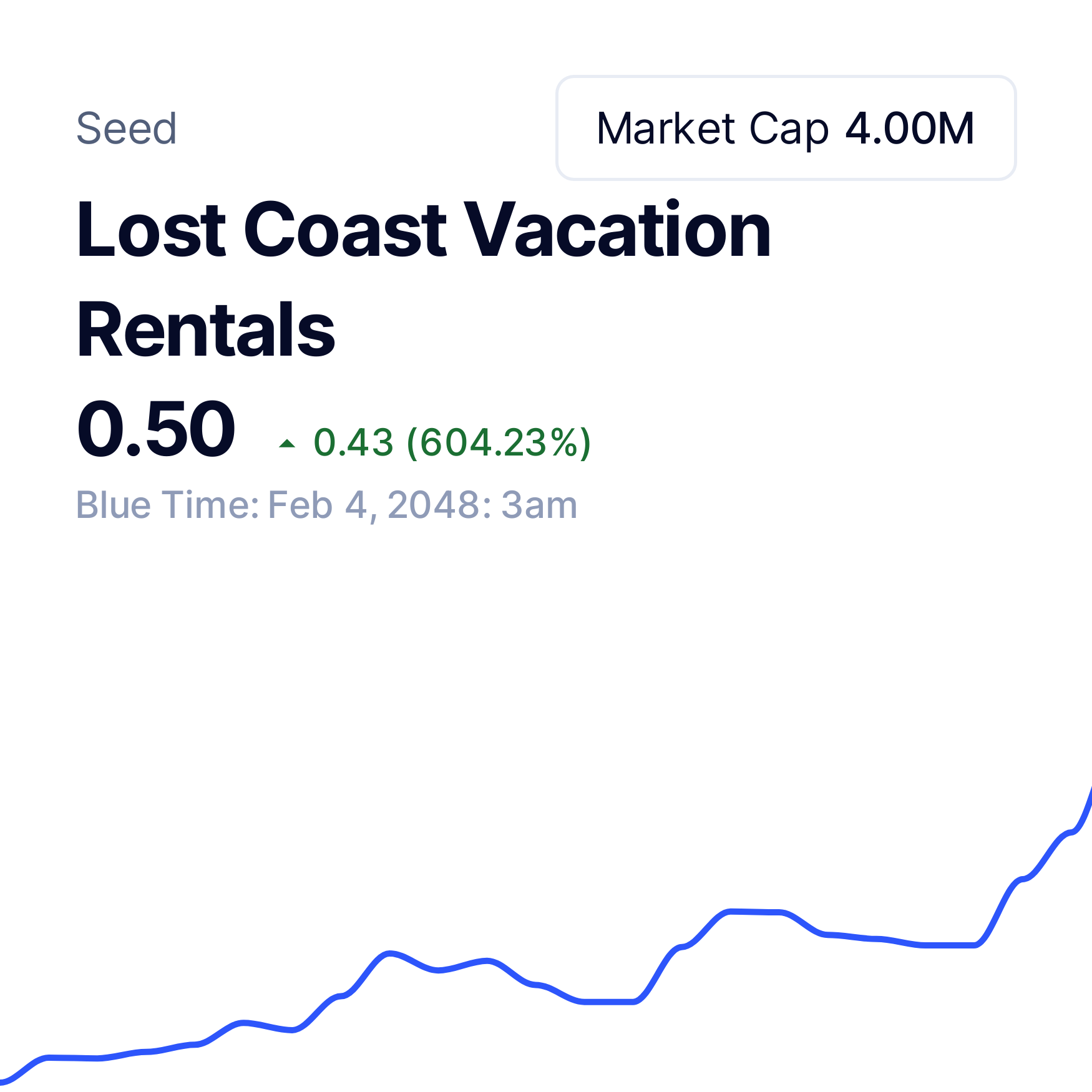Viewport: 1092px width, 1092px height.
Task: Click the flat chart segment before final rise
Action: click(948, 945)
